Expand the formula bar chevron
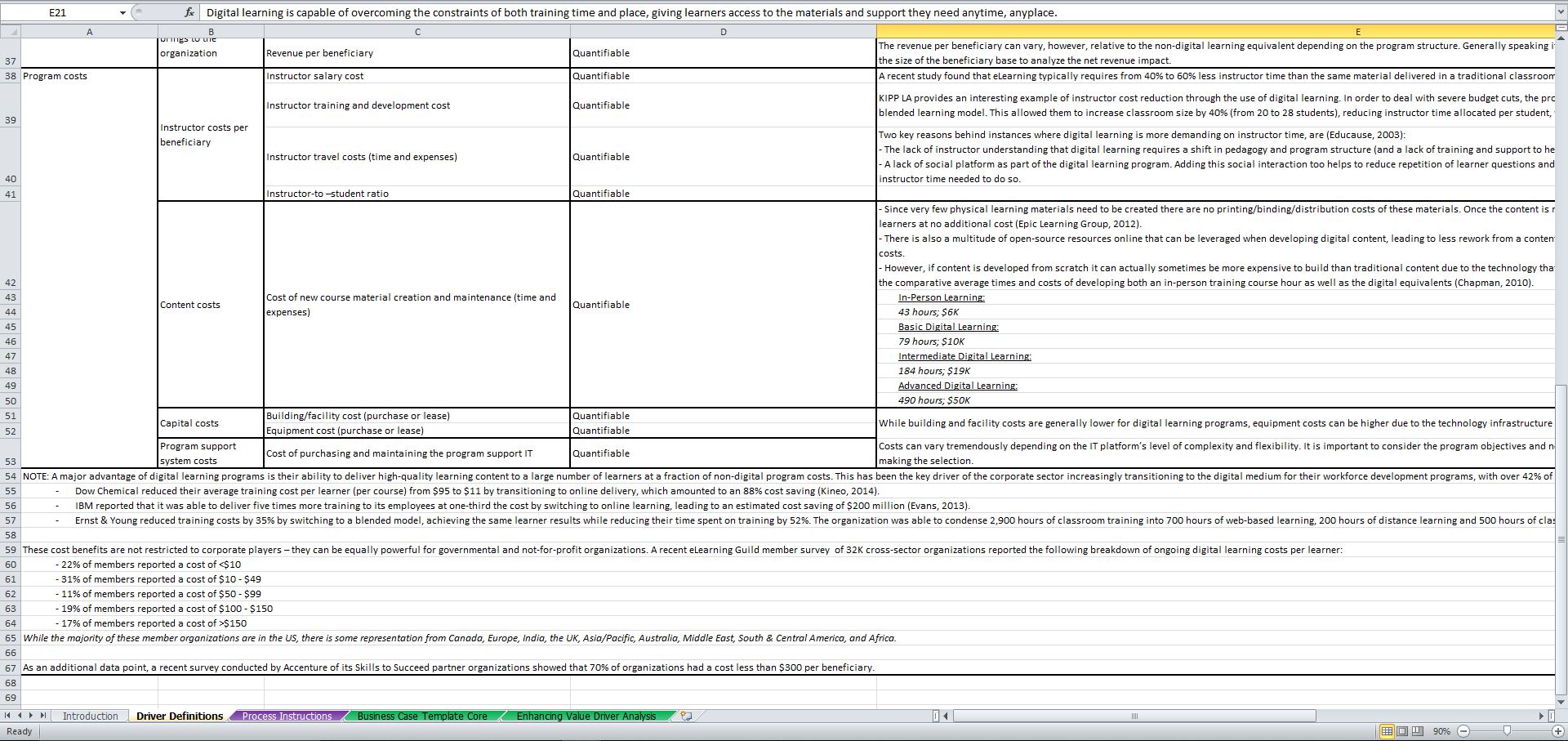1568x741 pixels. [x=1560, y=12]
